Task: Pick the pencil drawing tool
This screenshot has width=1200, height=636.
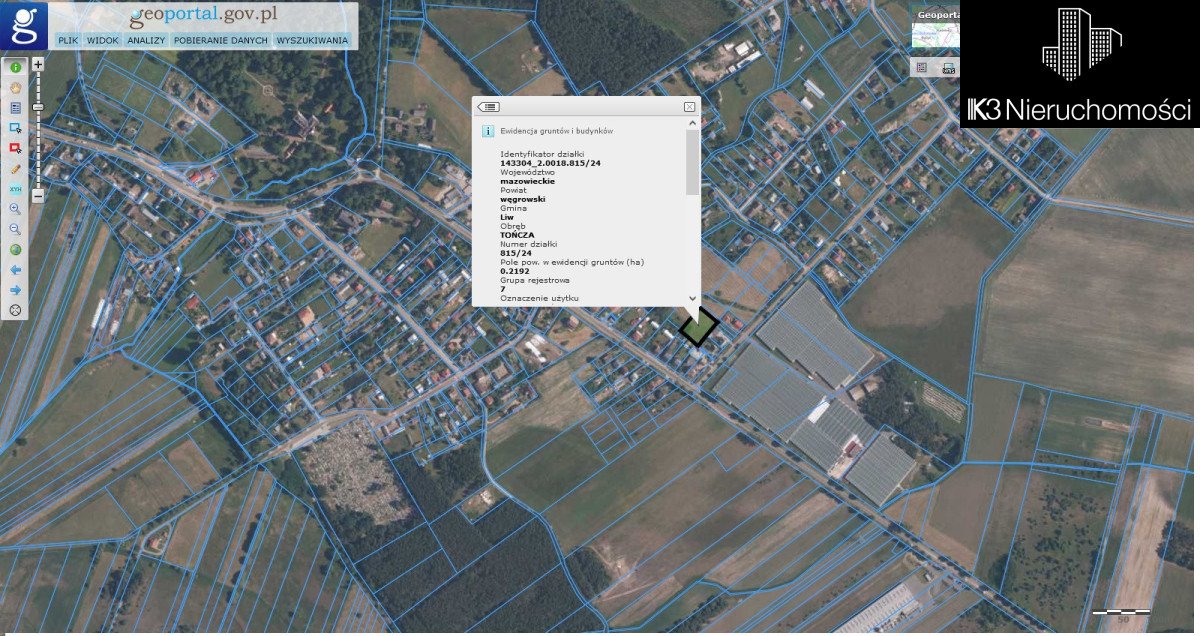Action: 16,169
